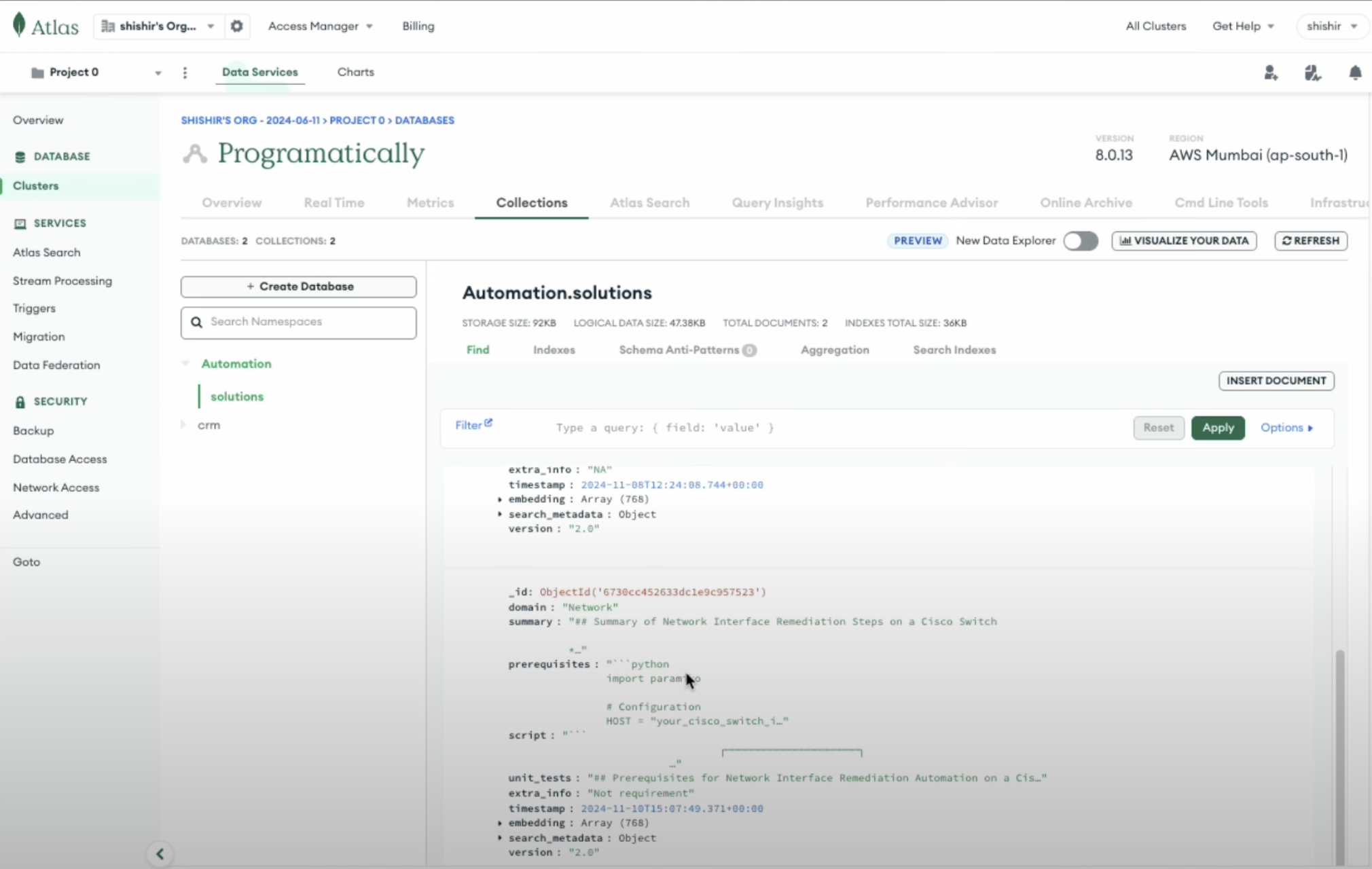Open the Access Manager dropdown
1372x869 pixels.
click(x=320, y=26)
